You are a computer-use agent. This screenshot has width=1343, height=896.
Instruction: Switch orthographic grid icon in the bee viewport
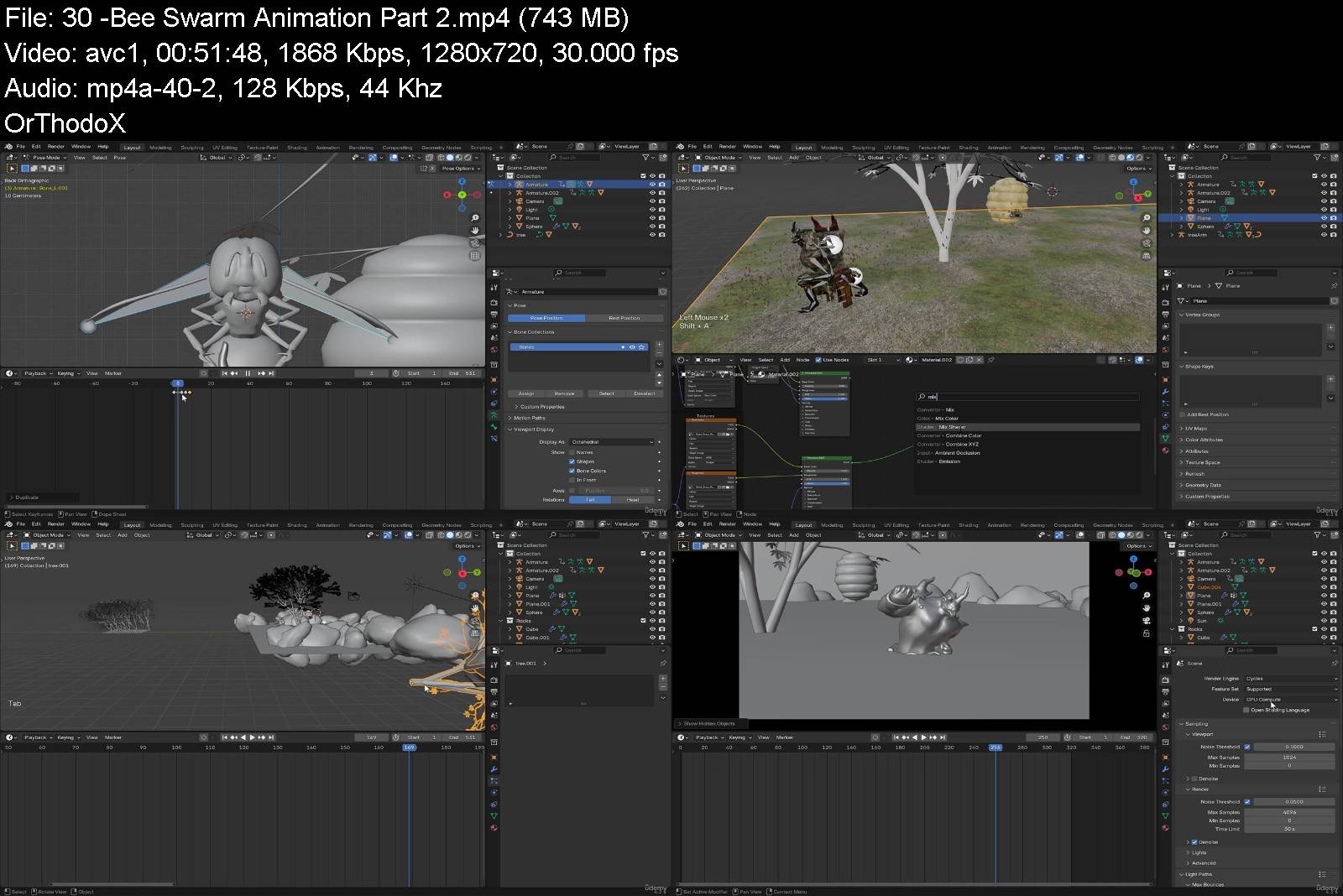[475, 255]
